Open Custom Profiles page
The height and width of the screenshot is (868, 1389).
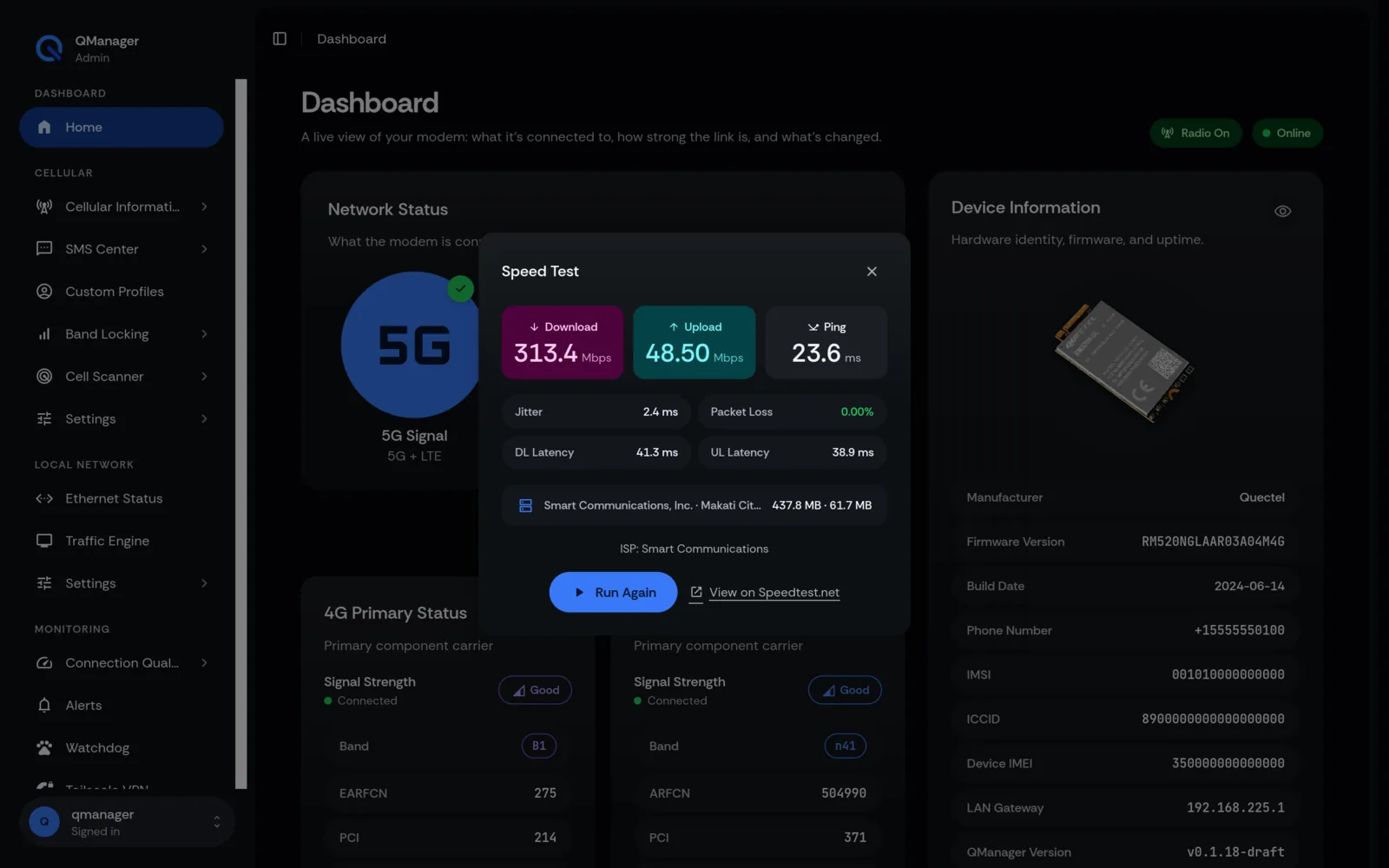coord(122,292)
